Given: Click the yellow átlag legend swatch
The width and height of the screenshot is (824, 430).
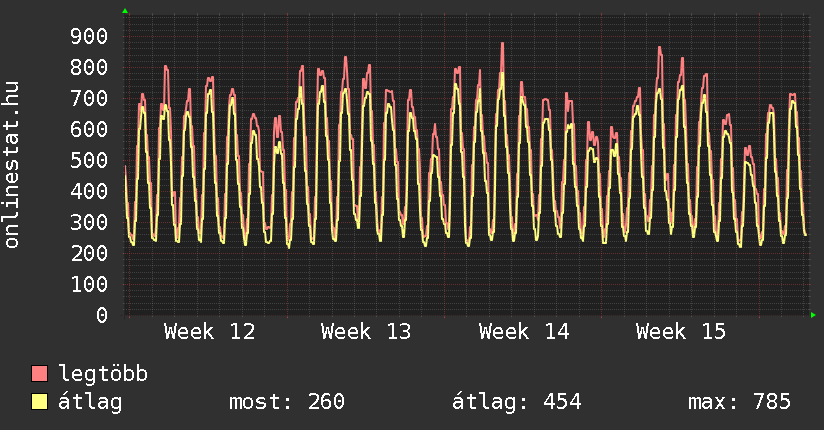Looking at the screenshot, I should coord(40,402).
